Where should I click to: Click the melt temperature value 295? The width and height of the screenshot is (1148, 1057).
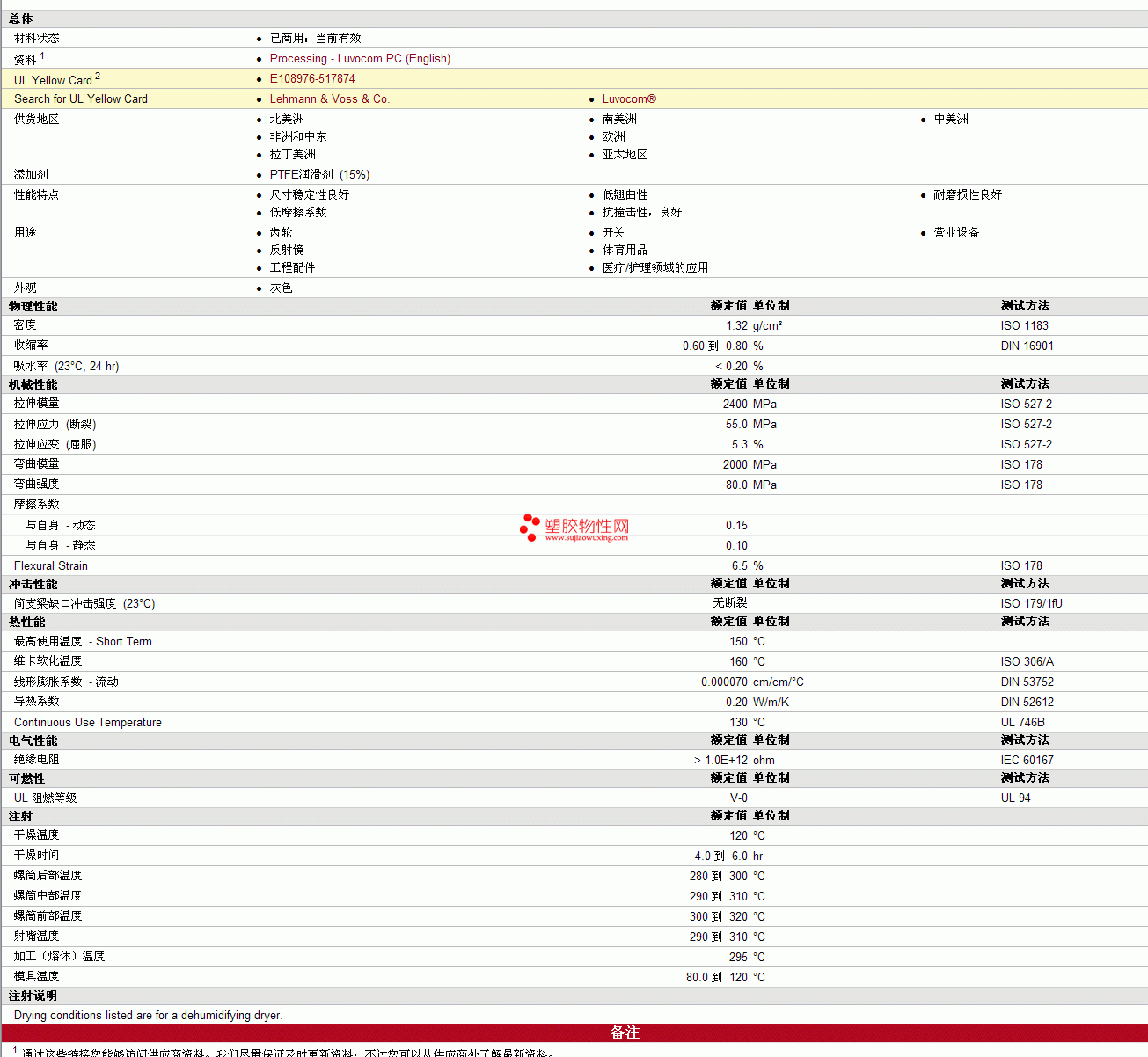coord(738,957)
